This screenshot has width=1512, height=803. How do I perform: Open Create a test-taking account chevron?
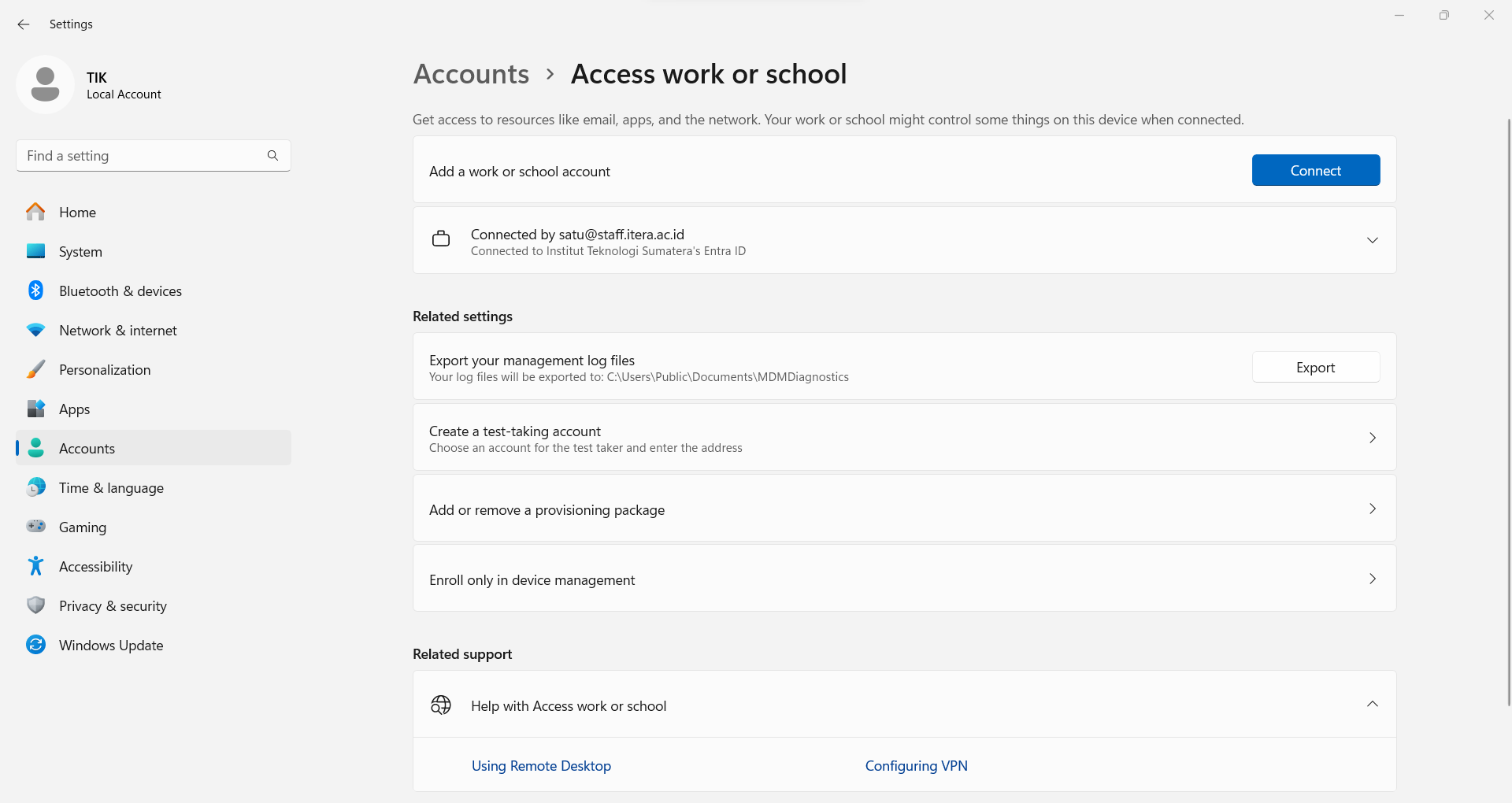click(1372, 438)
